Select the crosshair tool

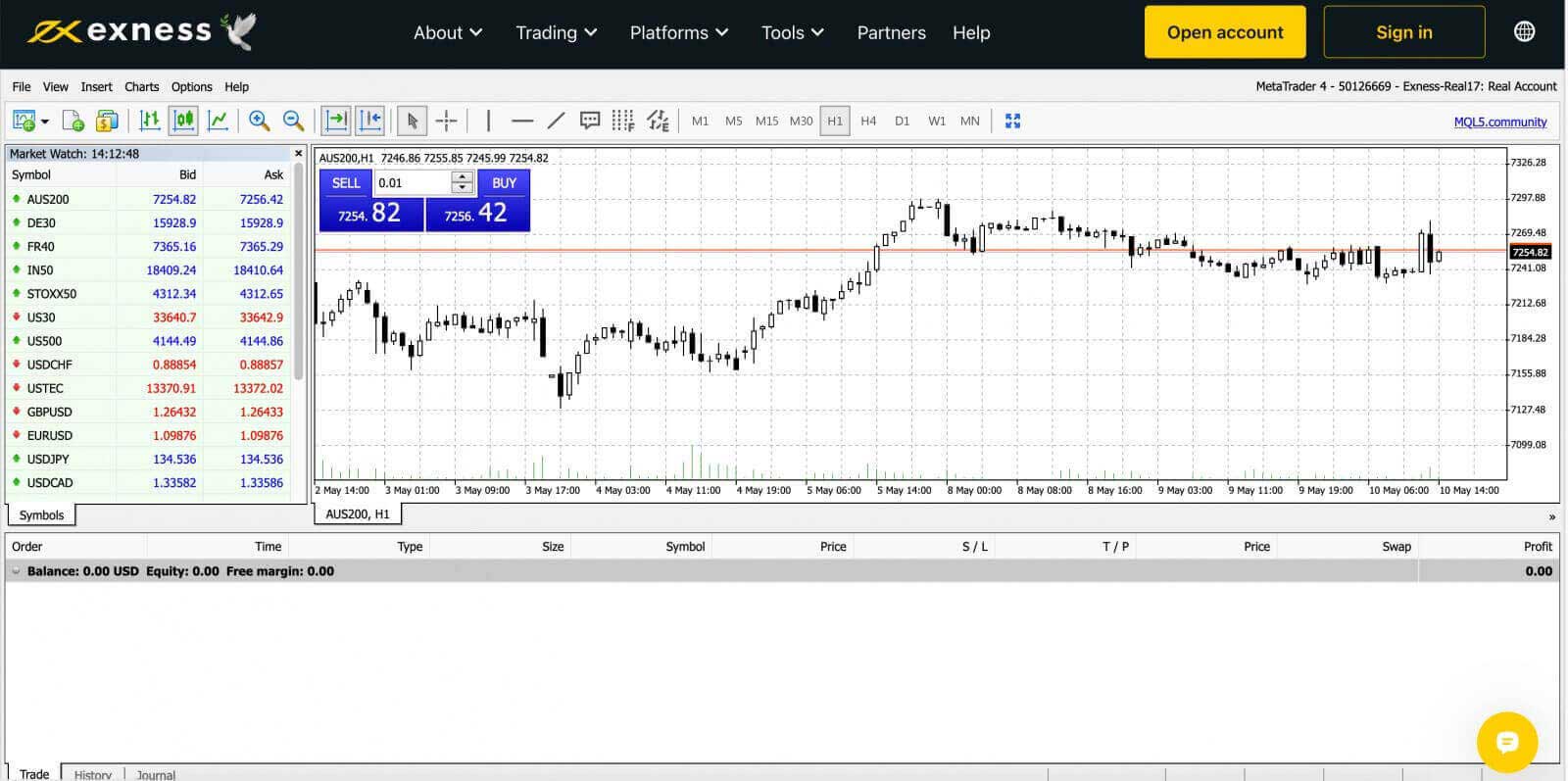pos(446,121)
